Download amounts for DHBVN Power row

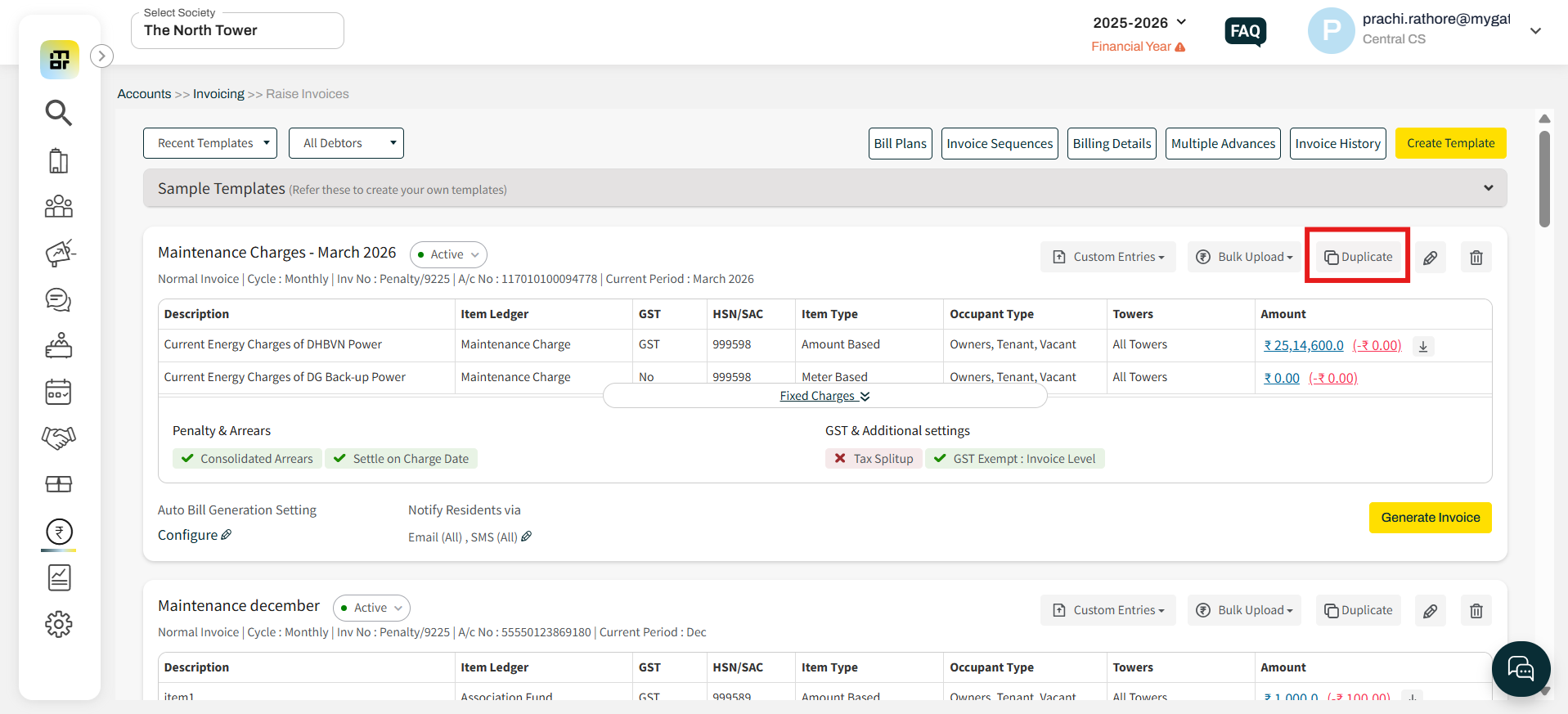1423,346
